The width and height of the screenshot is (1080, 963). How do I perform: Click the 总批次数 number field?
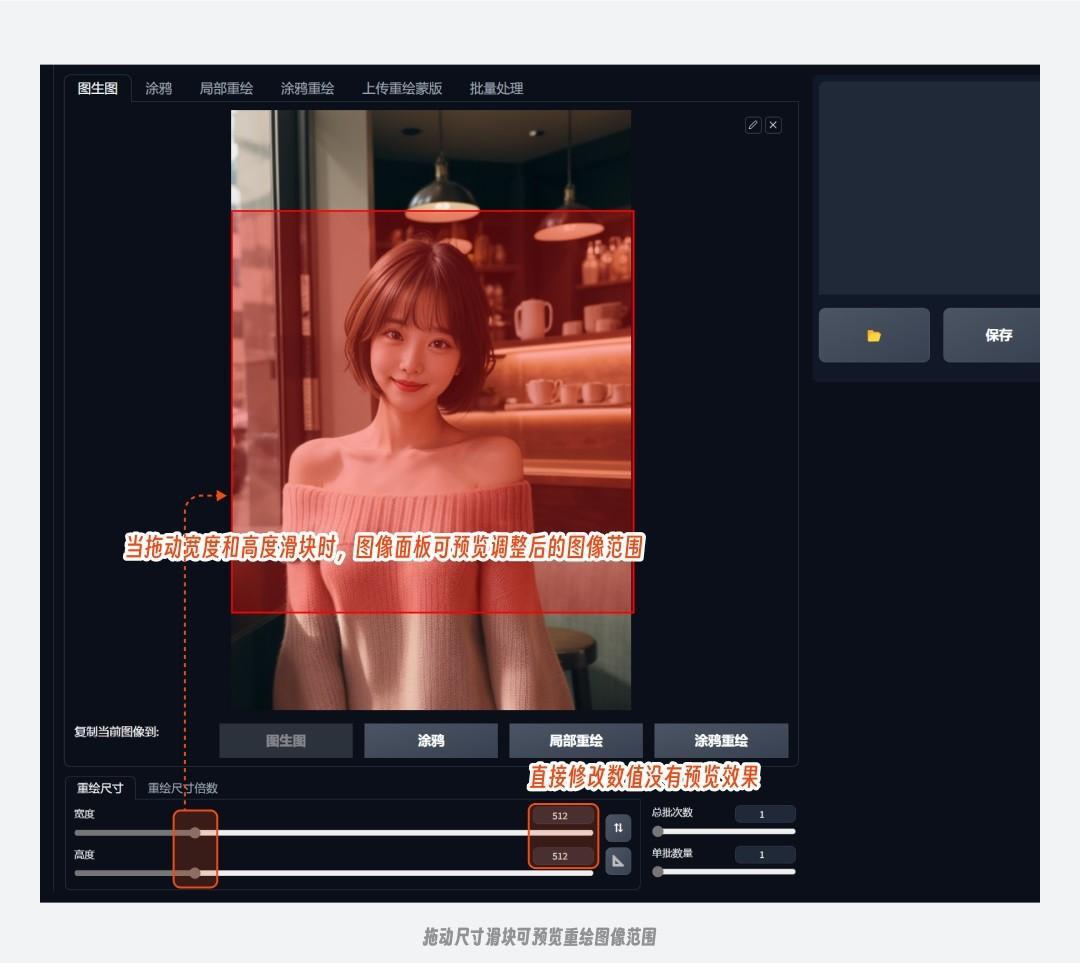click(x=765, y=814)
